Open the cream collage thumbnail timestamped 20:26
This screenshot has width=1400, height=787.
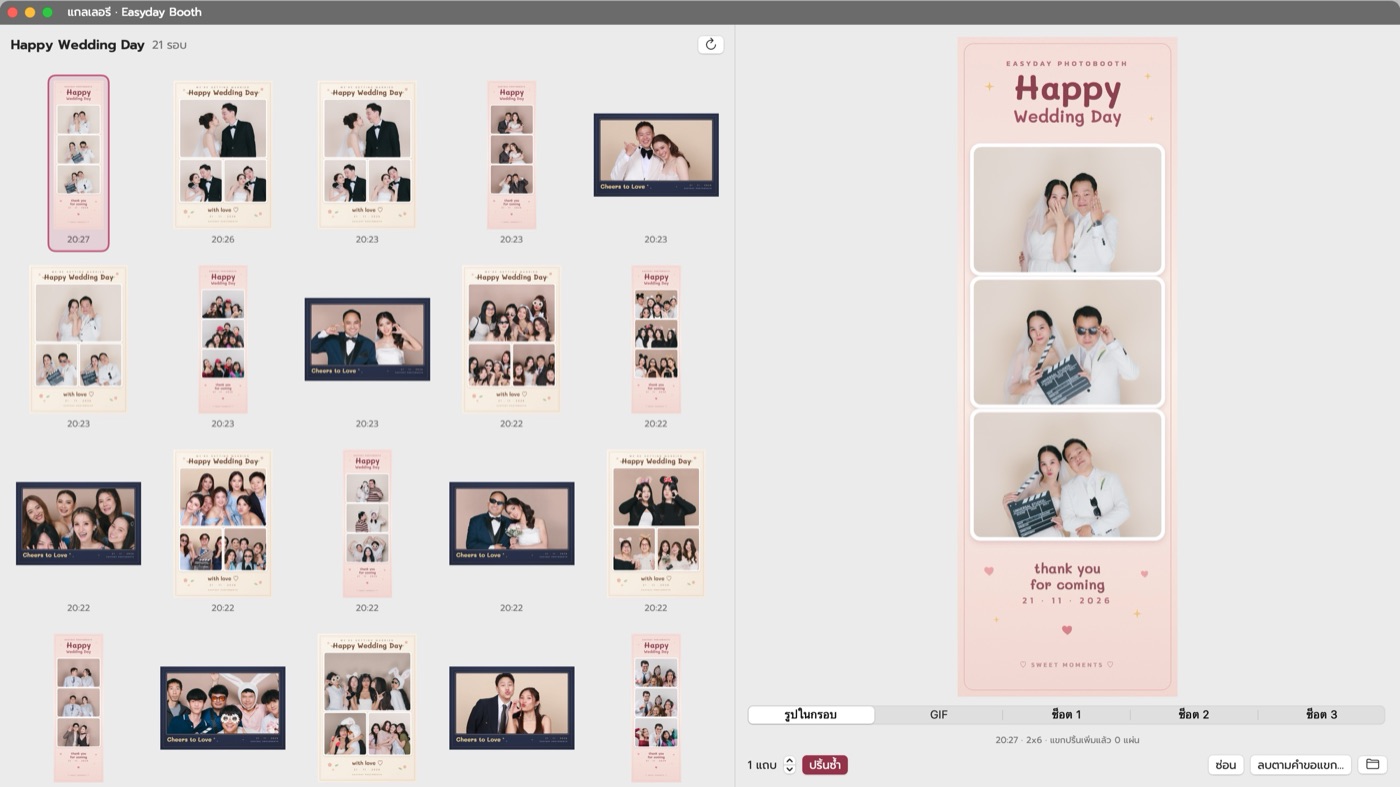click(x=223, y=155)
